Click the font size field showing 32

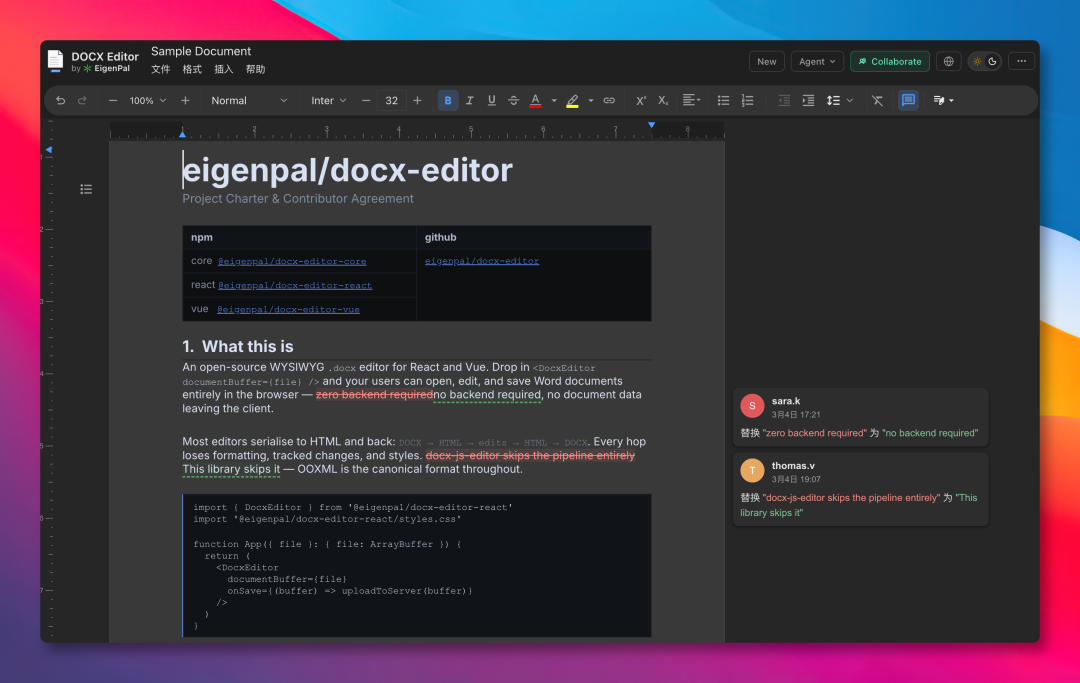click(x=391, y=101)
